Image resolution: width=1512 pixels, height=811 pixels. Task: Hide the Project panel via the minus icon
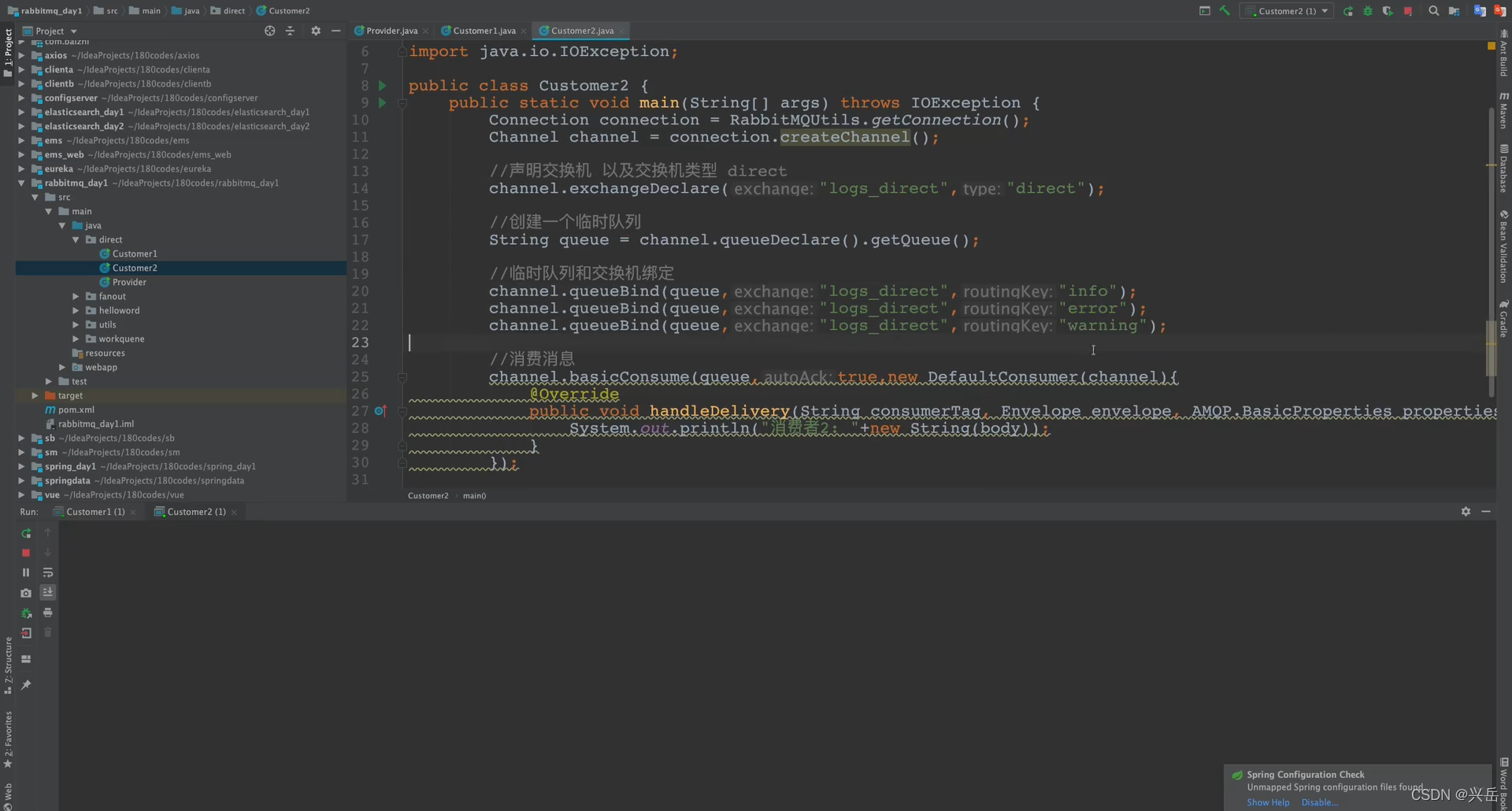(x=336, y=31)
